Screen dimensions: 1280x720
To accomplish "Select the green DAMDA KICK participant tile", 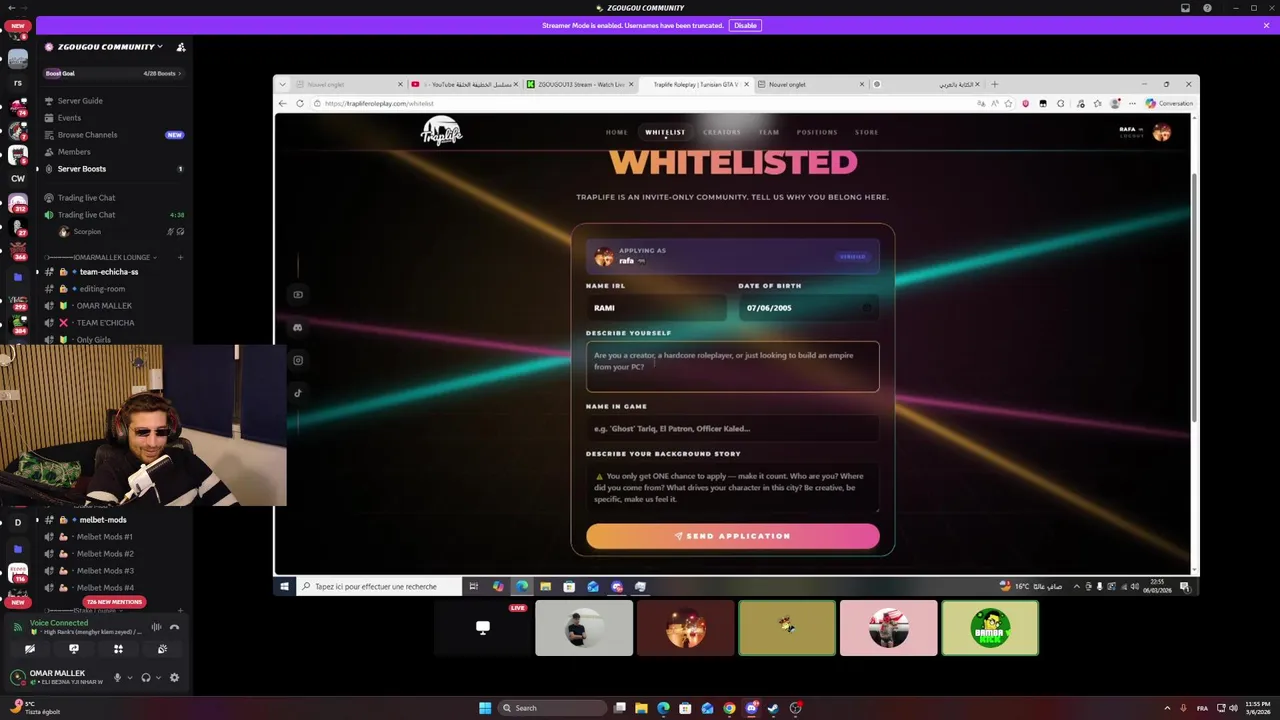I will [990, 628].
